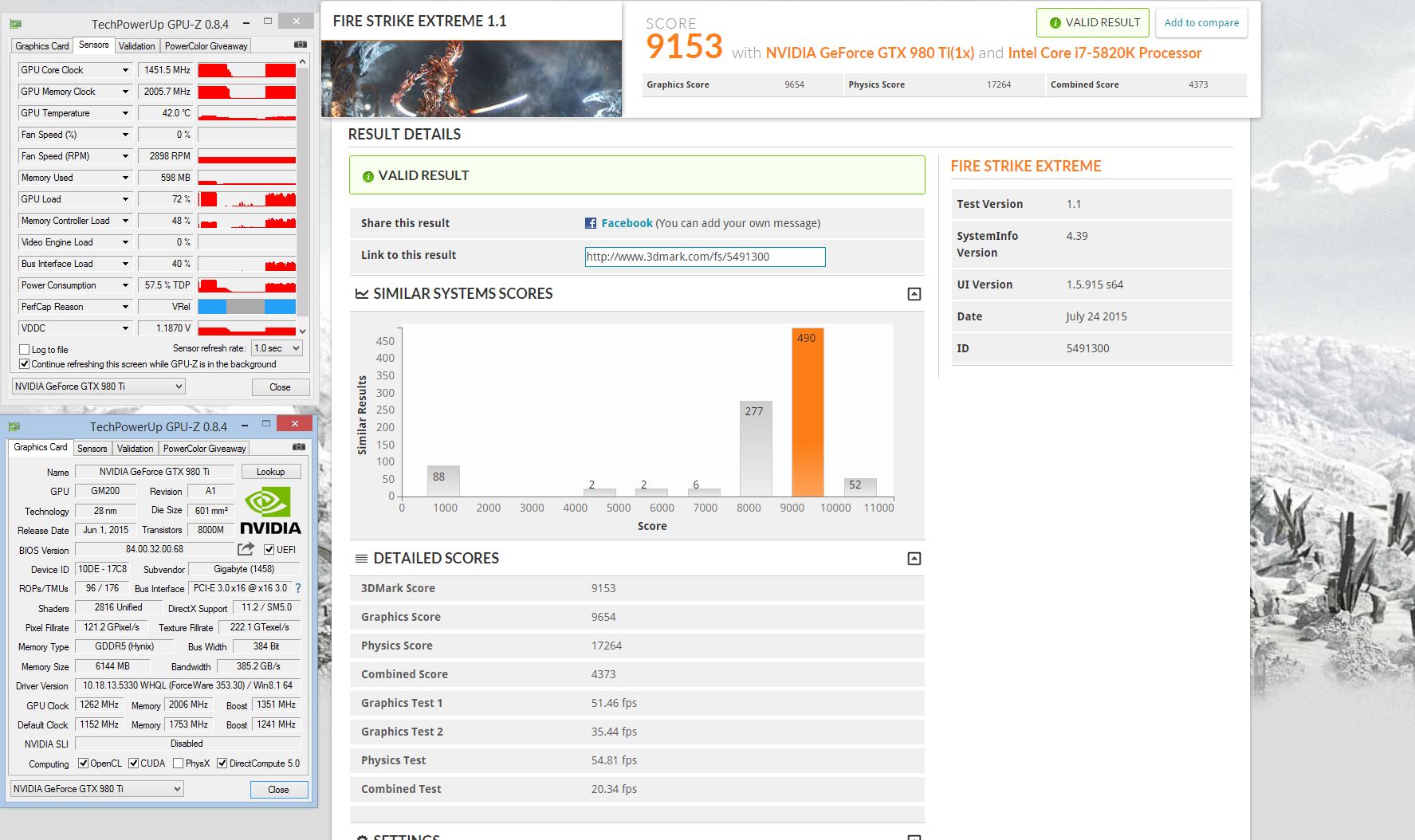Click the Add to compare button
This screenshot has width=1415, height=840.
(x=1201, y=23)
